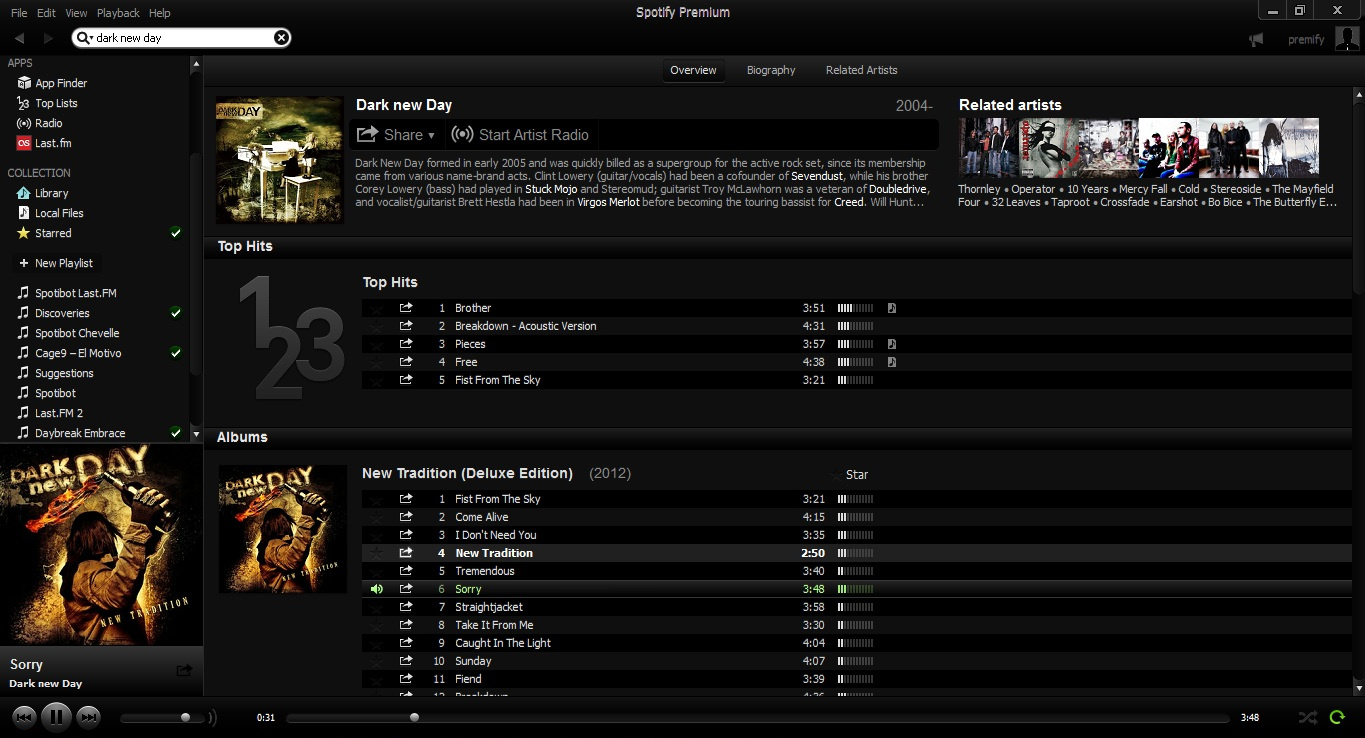Click the Dark new Day artist thumbnail
Screen dimensions: 1365x738
coord(280,160)
